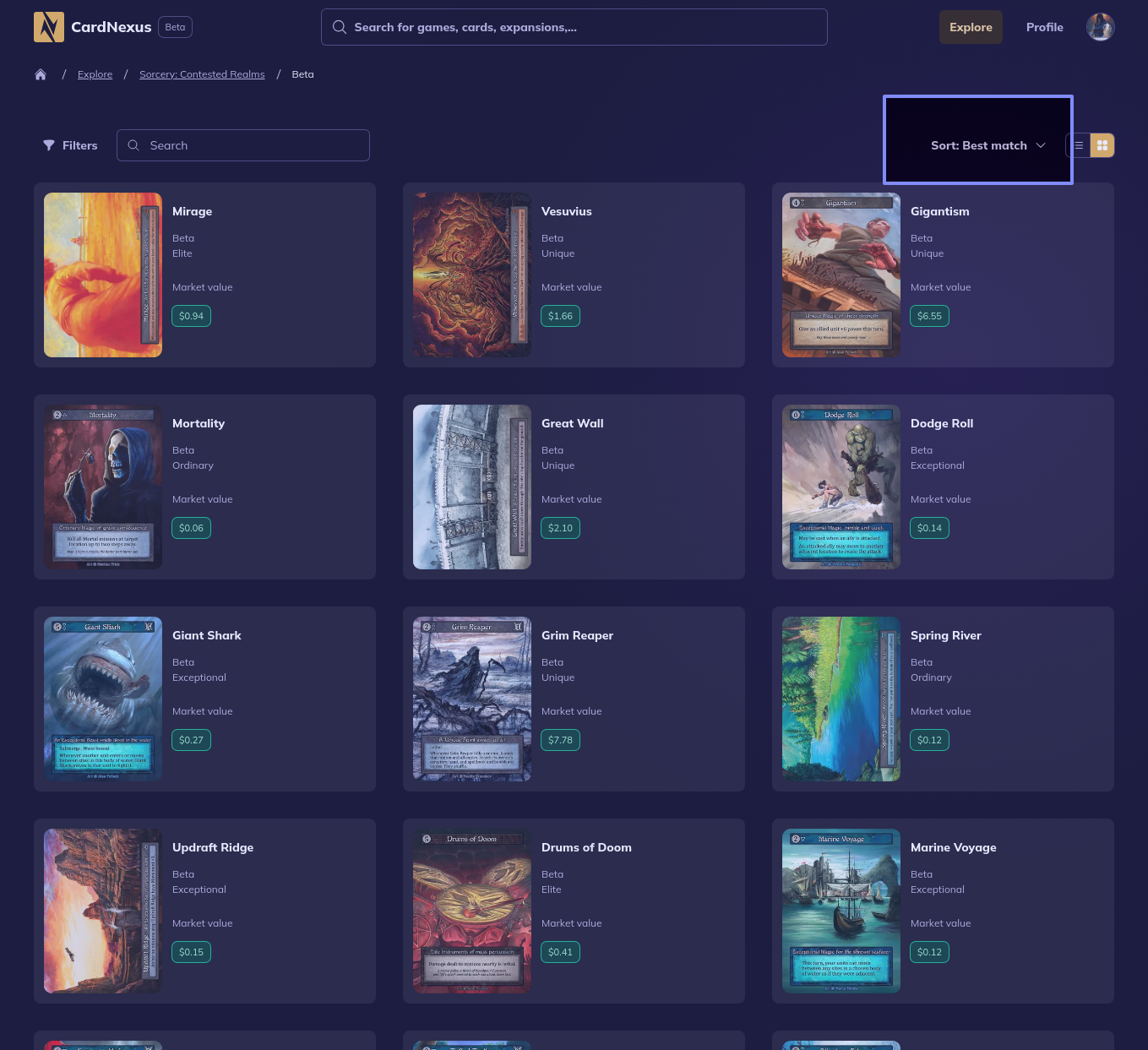Click the Beta badge next to CardNexus
Screen dimensions: 1148x1050
(175, 27)
